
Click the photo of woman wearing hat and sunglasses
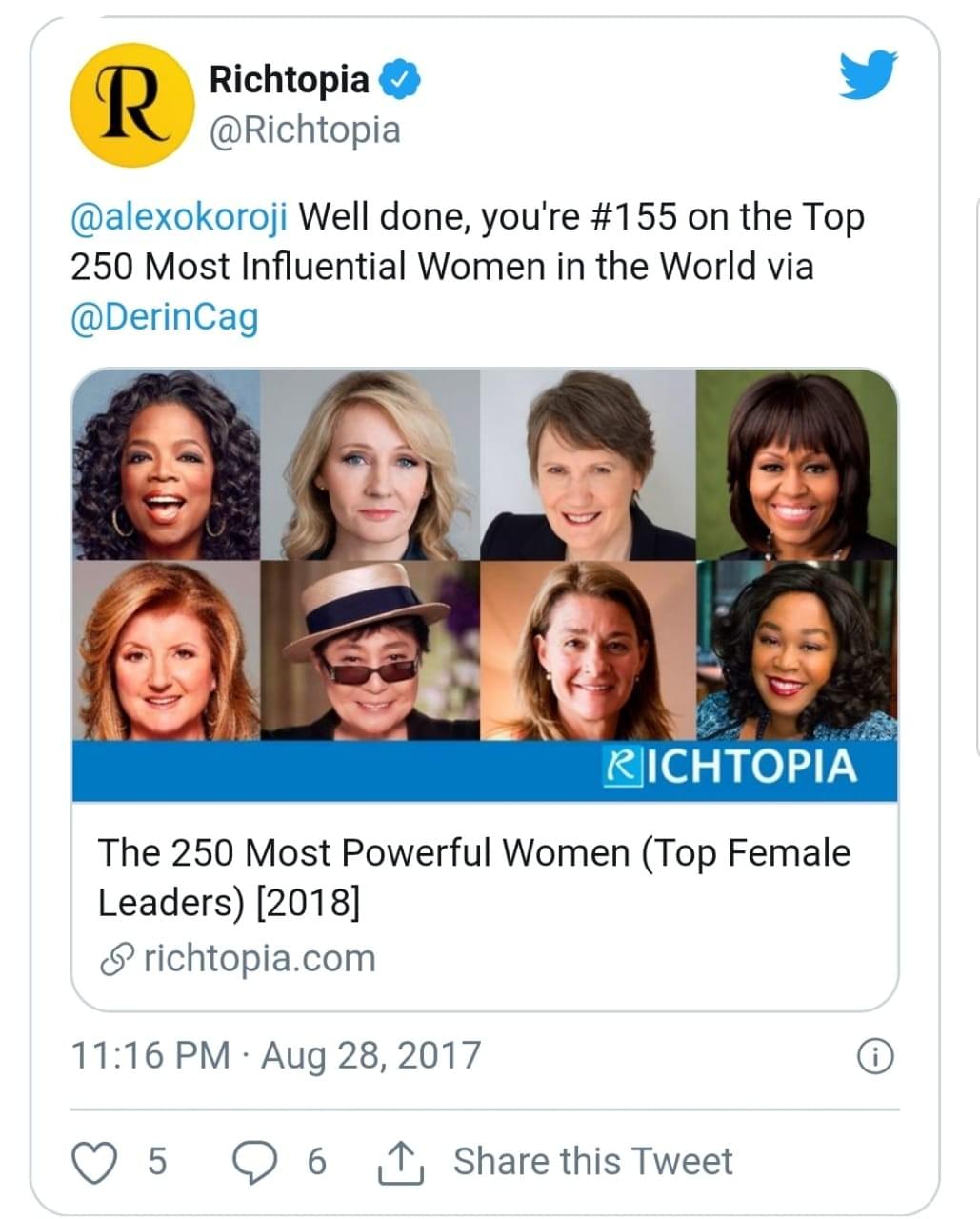click(x=370, y=651)
